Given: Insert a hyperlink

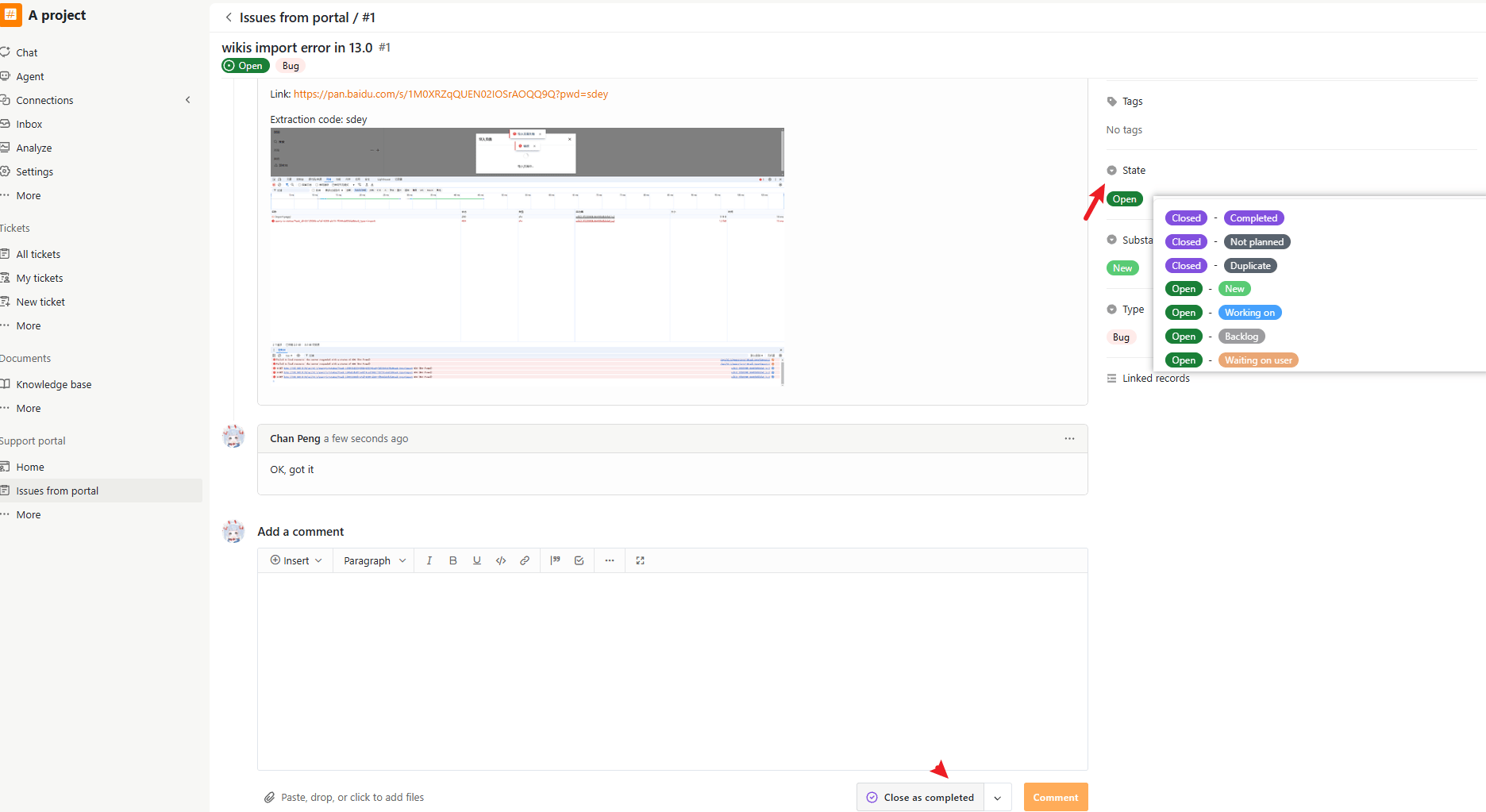Looking at the screenshot, I should point(525,560).
